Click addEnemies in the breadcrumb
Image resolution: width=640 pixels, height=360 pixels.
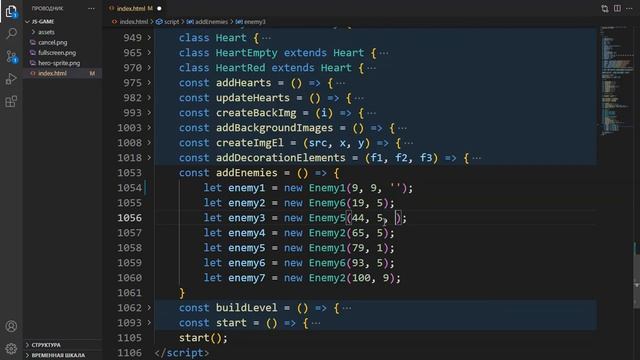pos(211,22)
